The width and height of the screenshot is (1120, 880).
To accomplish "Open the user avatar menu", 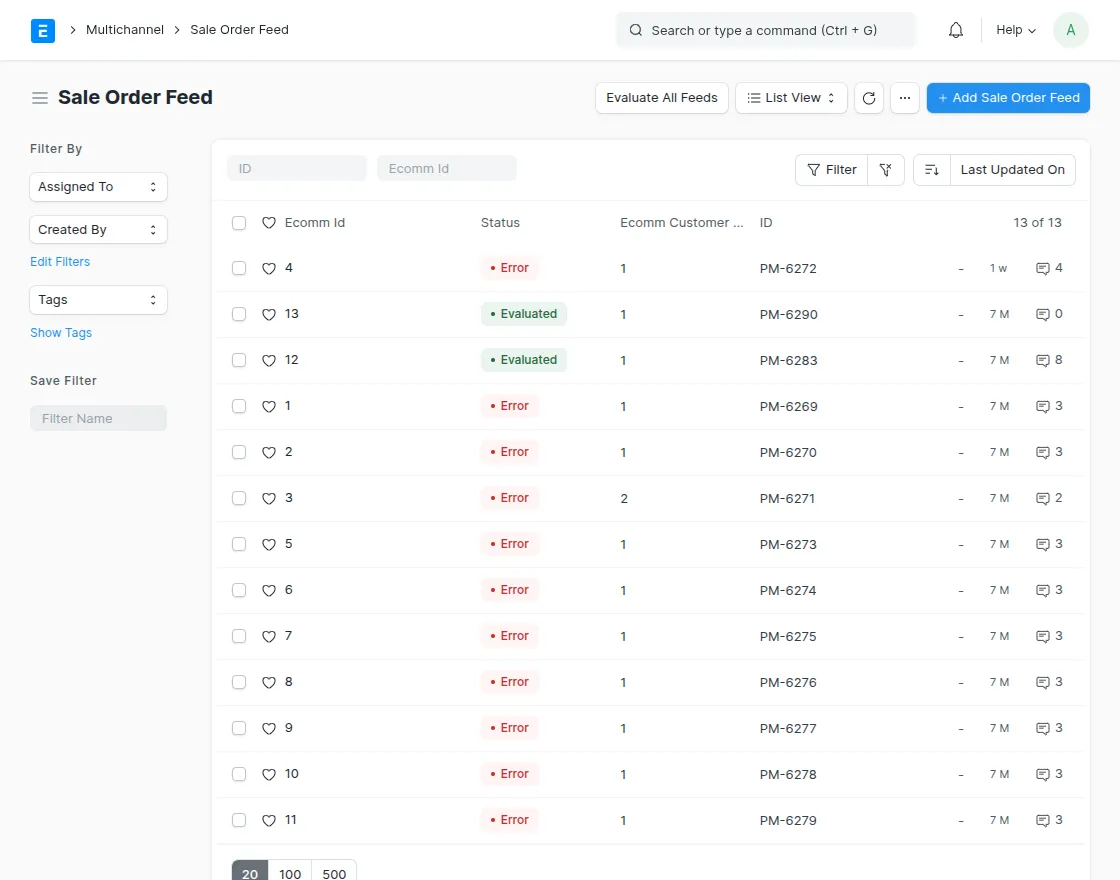I will [x=1070, y=30].
